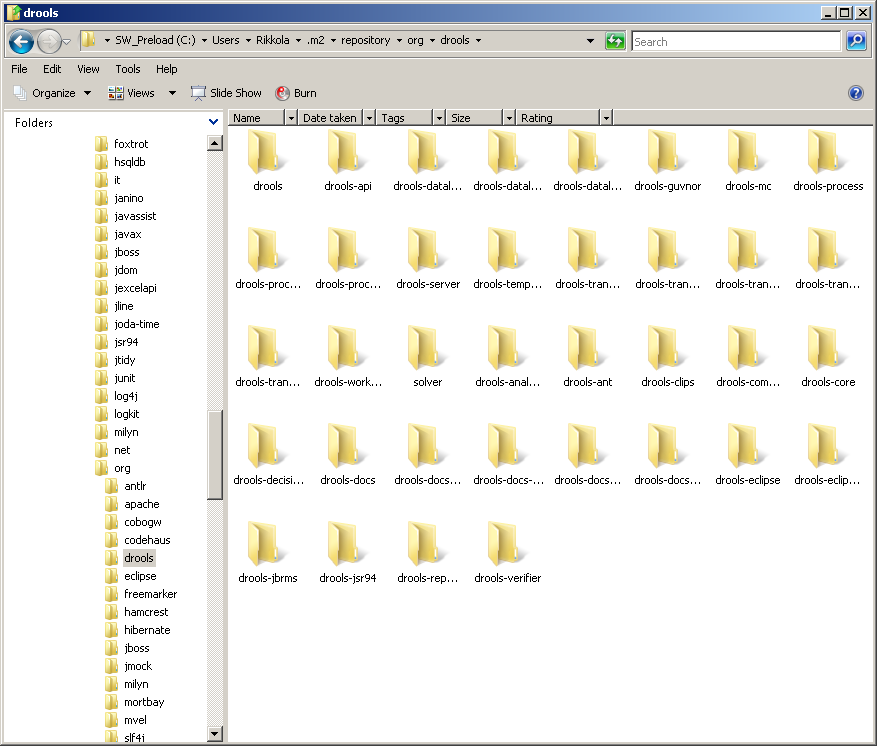877x746 pixels.
Task: Select the mortbay folder in tree
Action: (144, 702)
